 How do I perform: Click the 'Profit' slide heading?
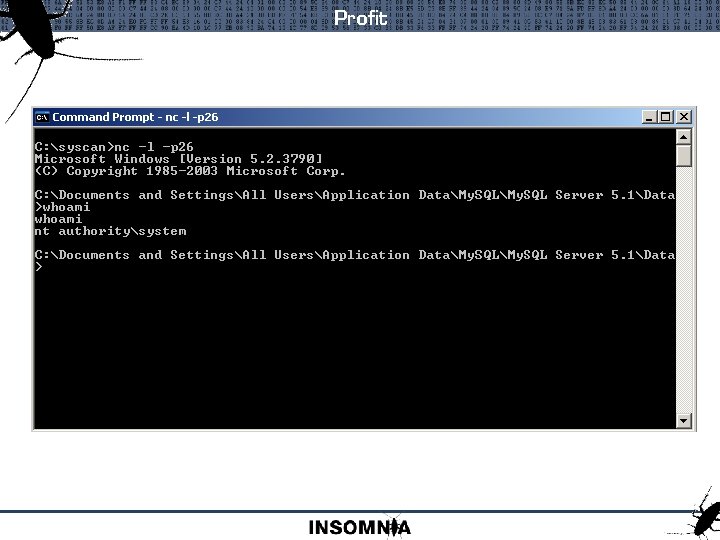(x=360, y=18)
